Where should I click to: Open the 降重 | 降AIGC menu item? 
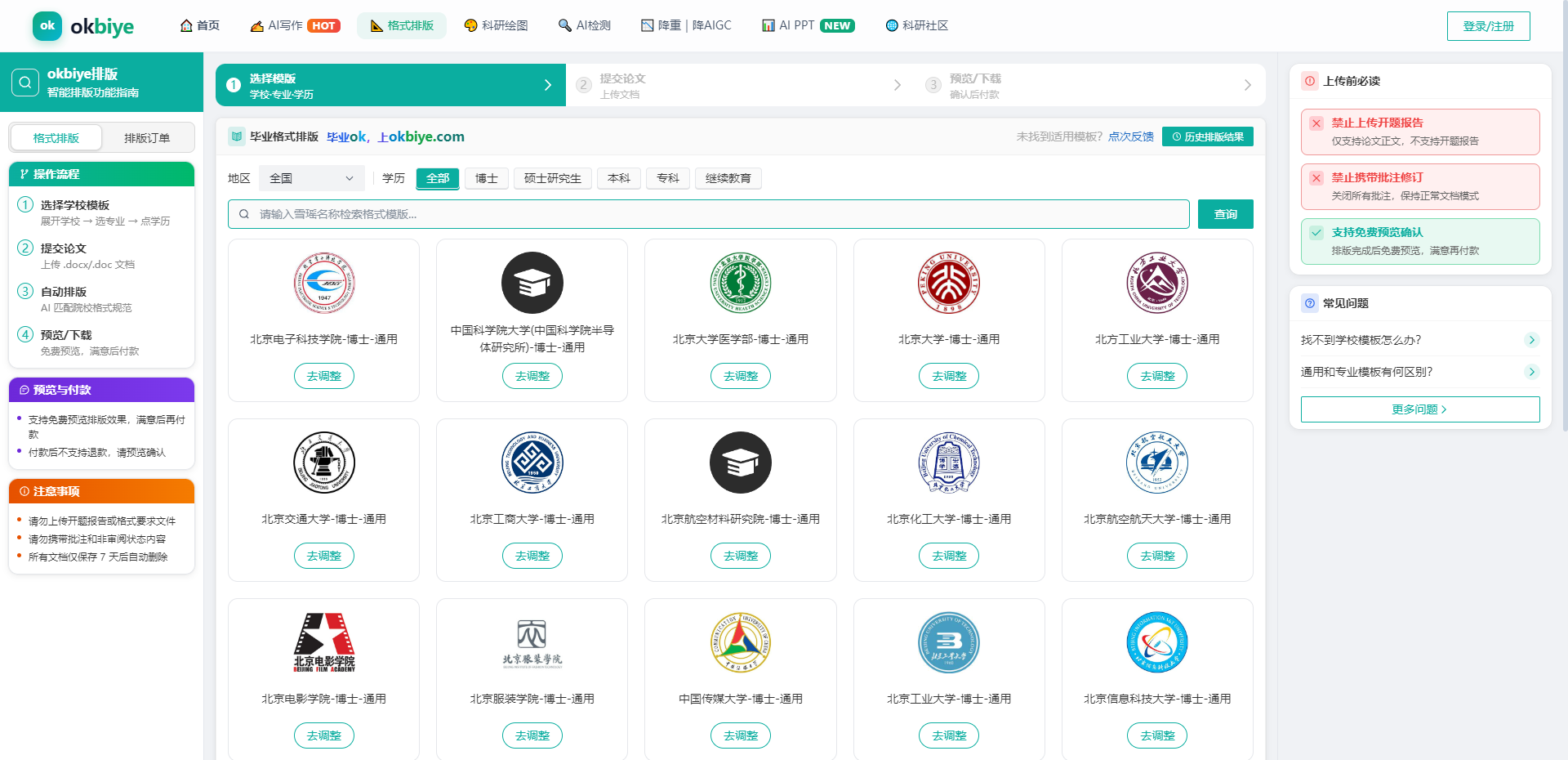pyautogui.click(x=686, y=25)
